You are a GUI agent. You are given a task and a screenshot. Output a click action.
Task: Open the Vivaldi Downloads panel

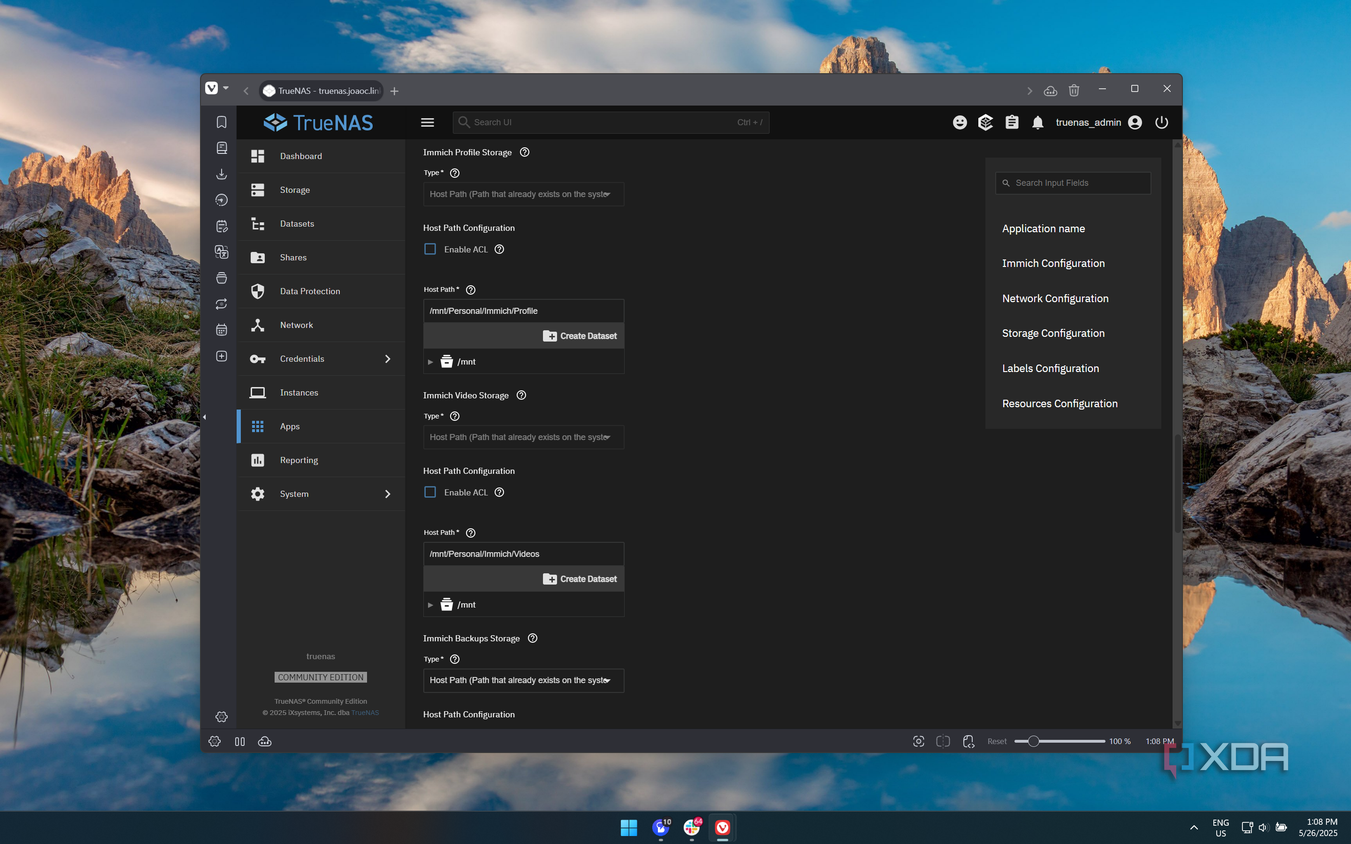[221, 174]
